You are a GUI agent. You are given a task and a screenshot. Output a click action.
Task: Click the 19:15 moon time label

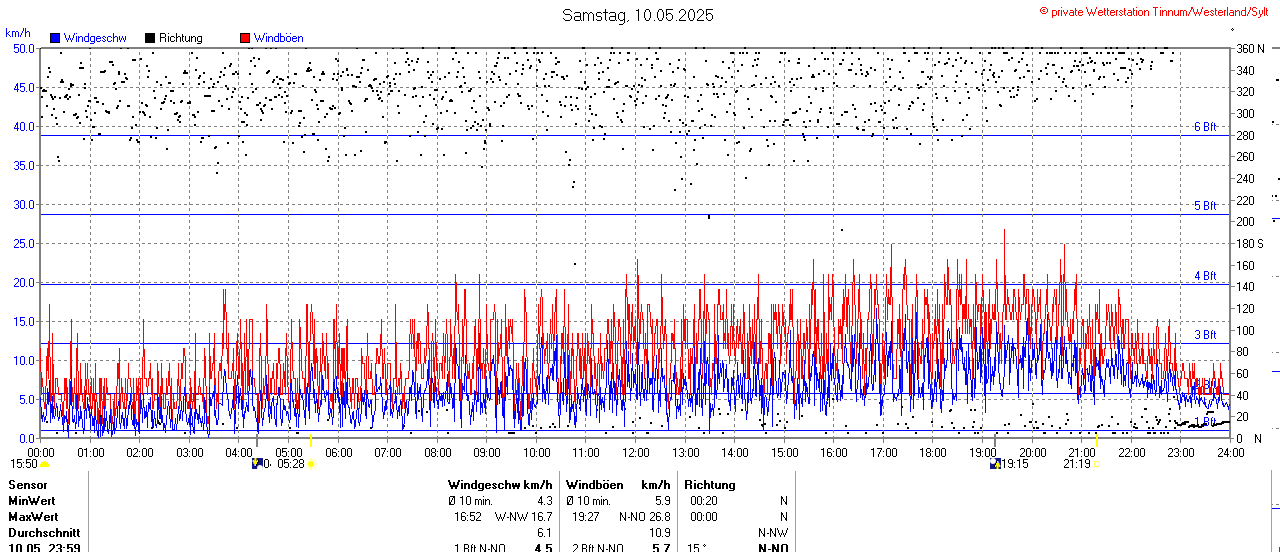1016,464
